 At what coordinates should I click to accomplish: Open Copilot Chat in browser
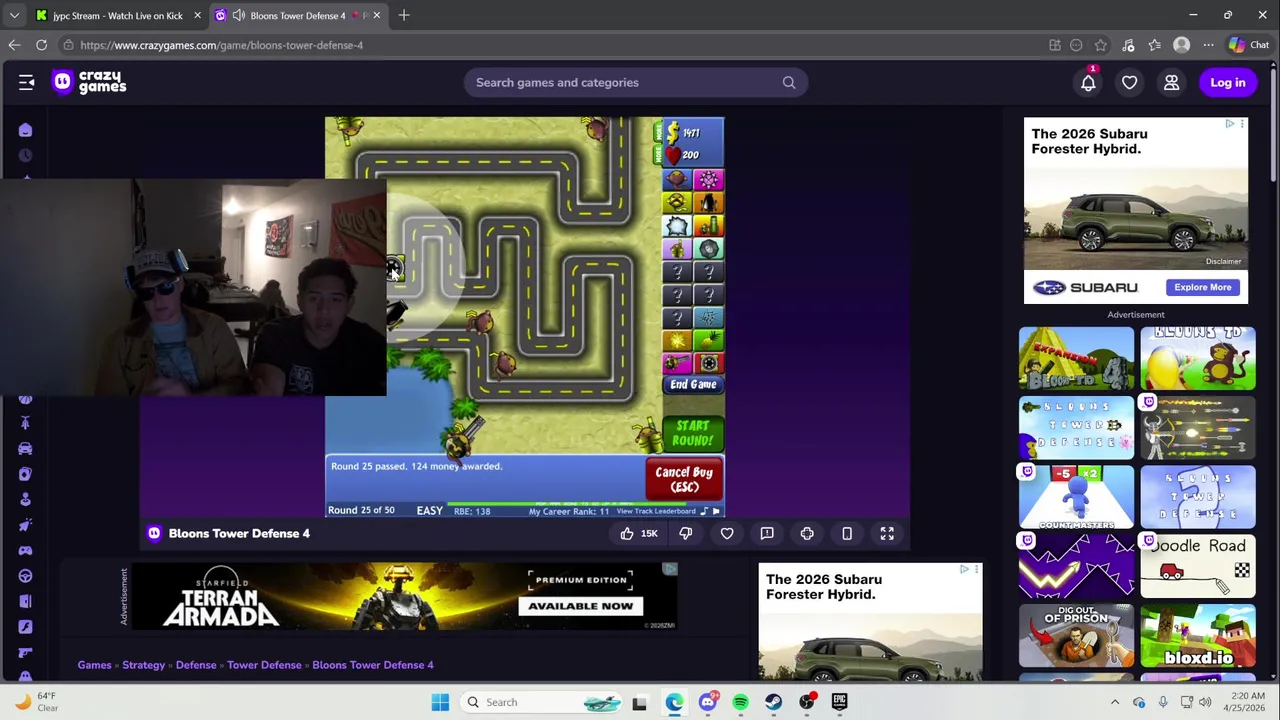tap(1248, 45)
